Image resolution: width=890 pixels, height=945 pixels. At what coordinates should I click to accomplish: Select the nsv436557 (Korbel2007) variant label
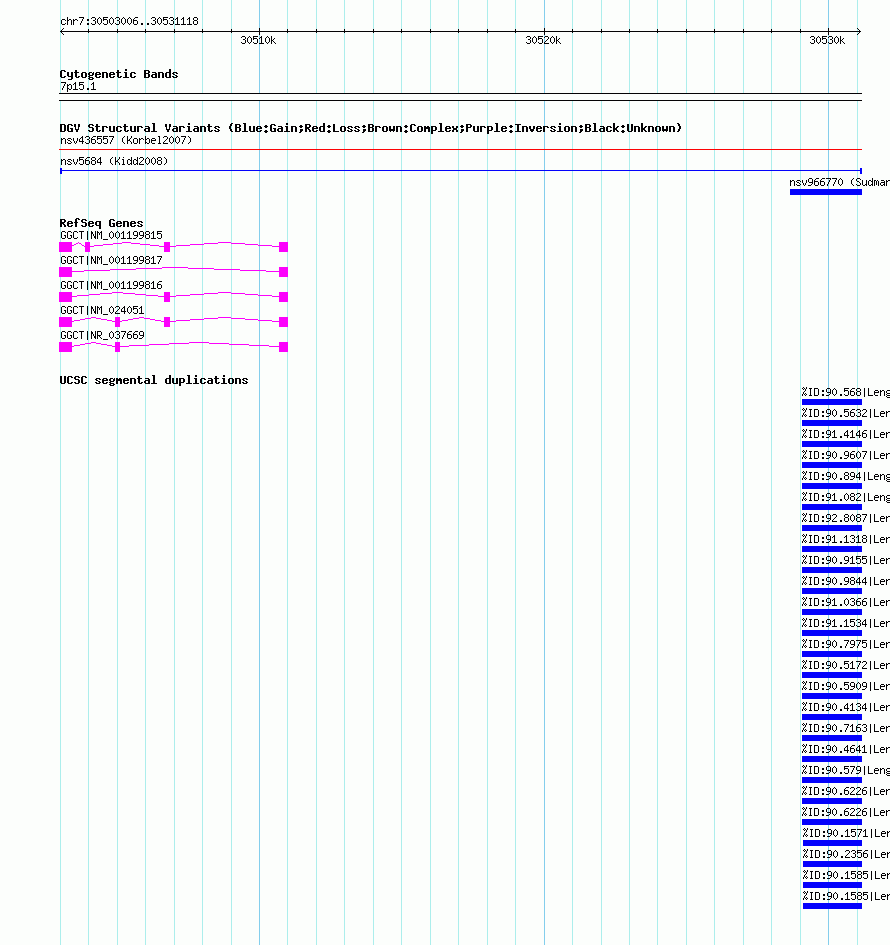tap(126, 140)
